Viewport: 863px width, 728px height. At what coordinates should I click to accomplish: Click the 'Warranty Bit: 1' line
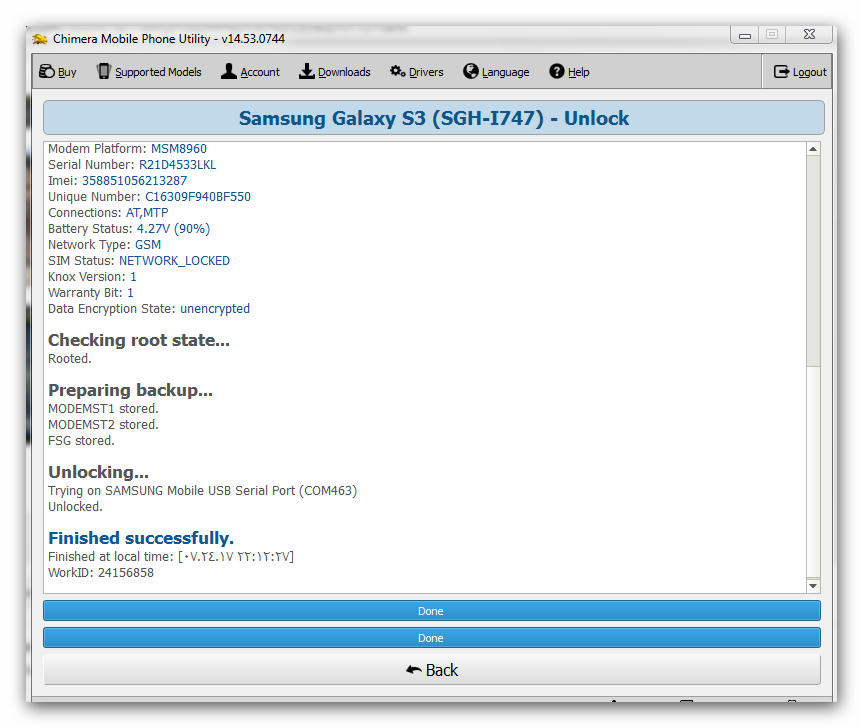pyautogui.click(x=91, y=293)
